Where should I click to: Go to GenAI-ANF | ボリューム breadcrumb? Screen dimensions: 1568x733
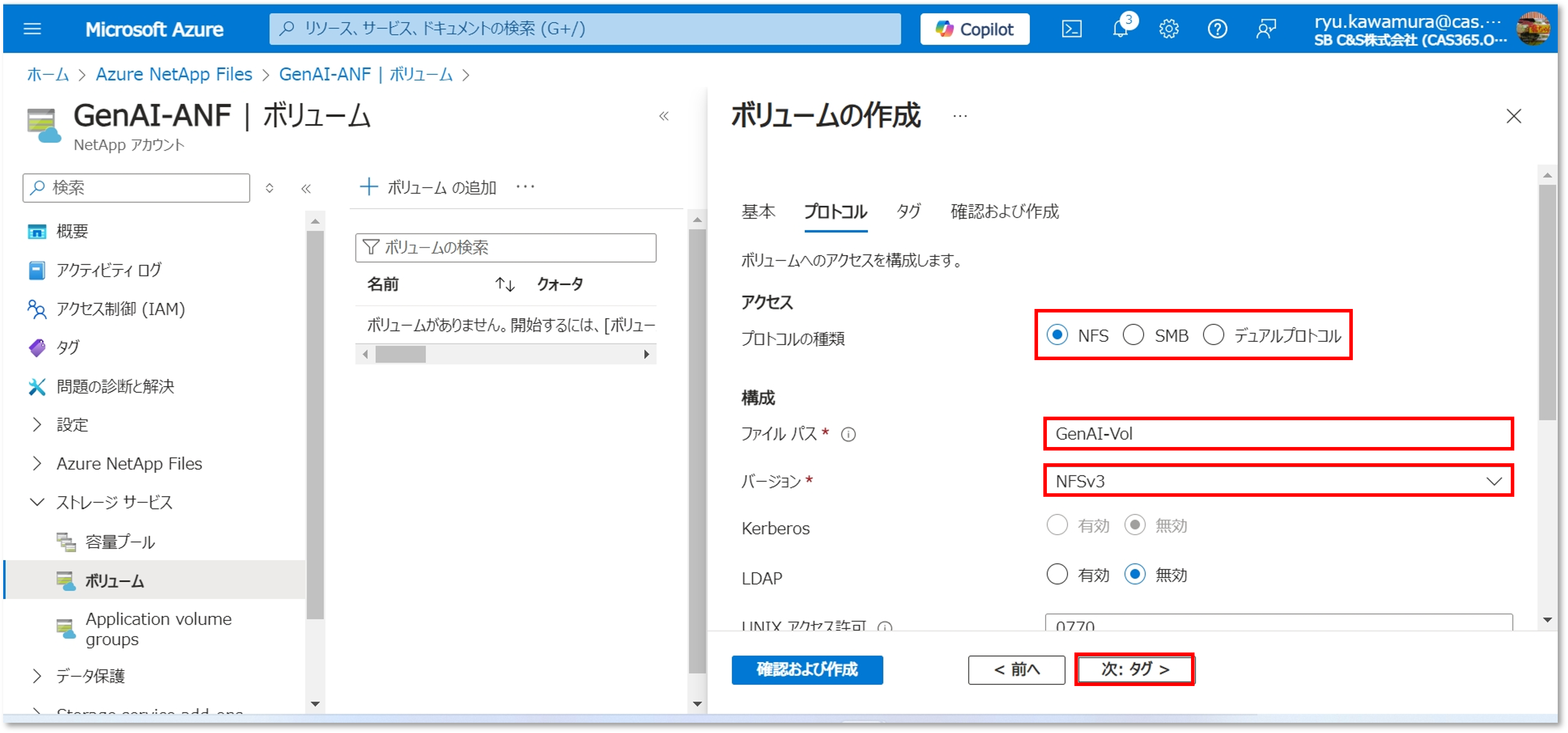pyautogui.click(x=365, y=74)
